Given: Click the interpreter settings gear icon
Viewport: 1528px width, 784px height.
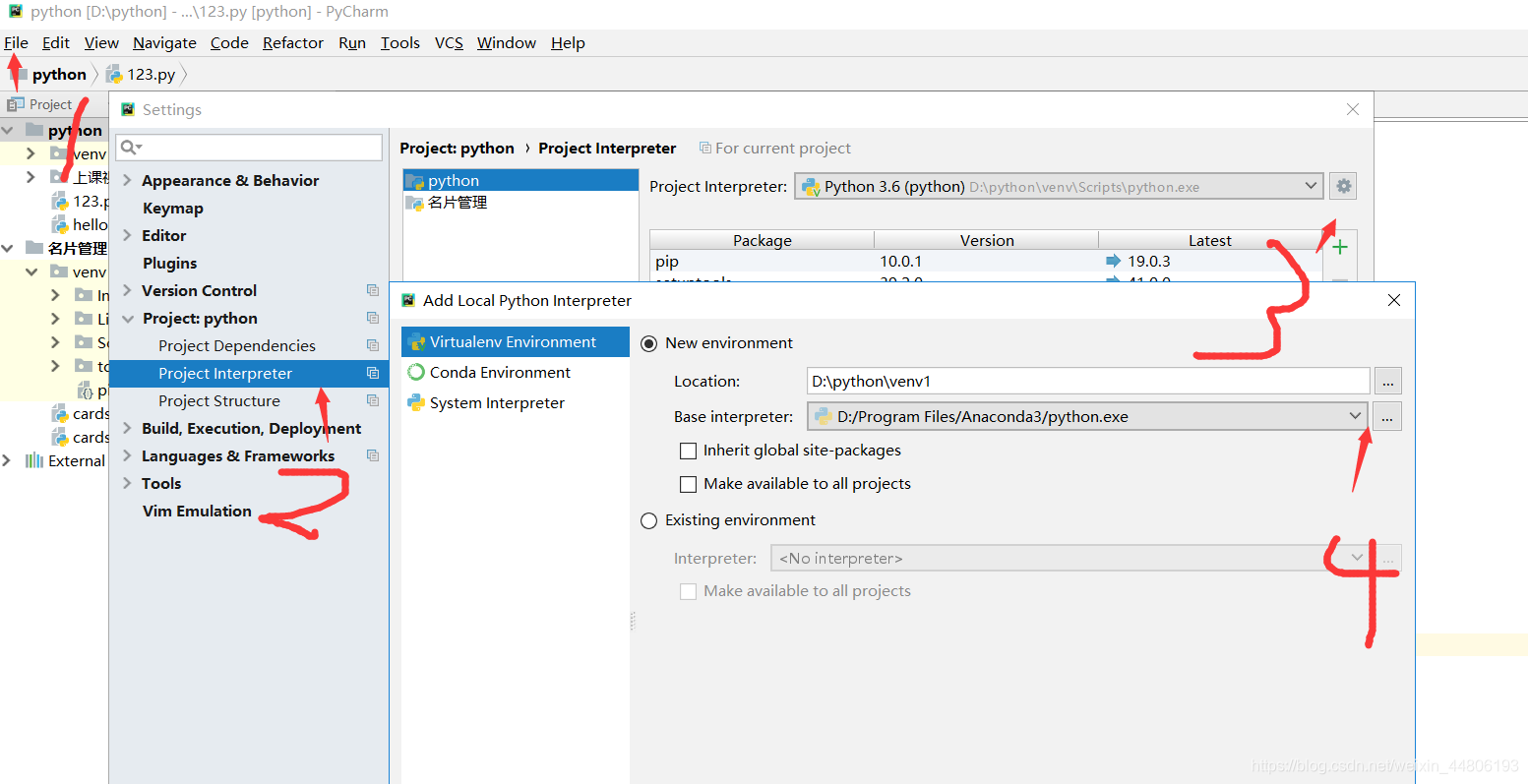Looking at the screenshot, I should pyautogui.click(x=1343, y=186).
